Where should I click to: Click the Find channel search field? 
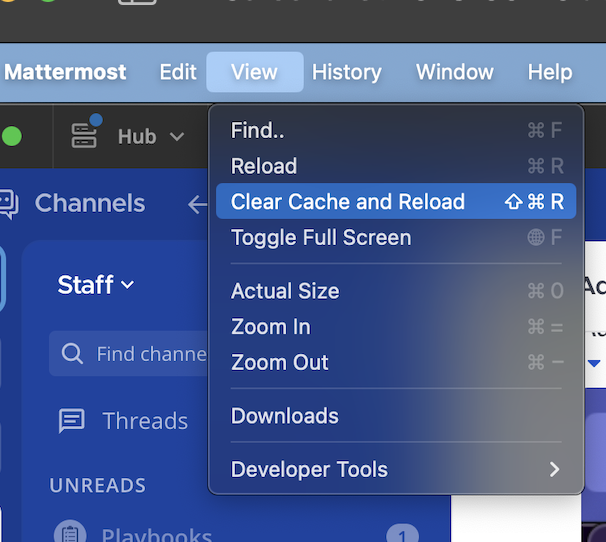tap(129, 353)
